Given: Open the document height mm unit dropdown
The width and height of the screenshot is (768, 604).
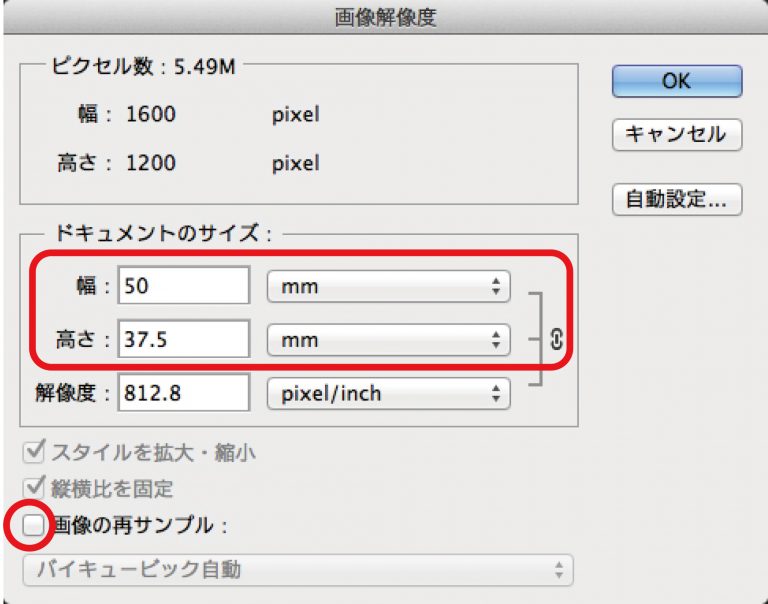Looking at the screenshot, I should pyautogui.click(x=388, y=339).
